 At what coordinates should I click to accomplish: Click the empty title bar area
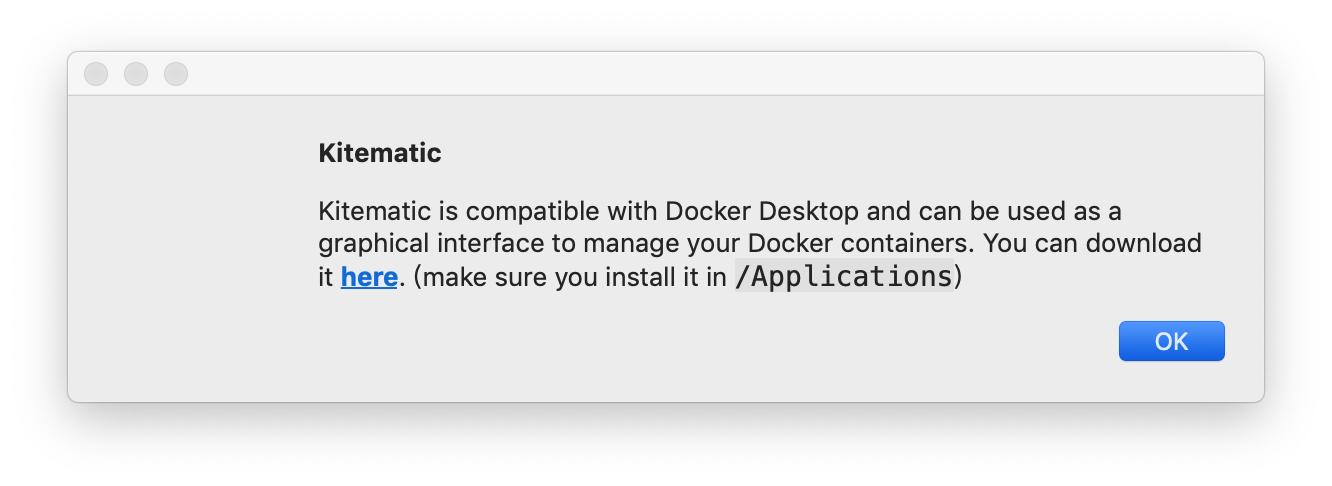[700, 74]
